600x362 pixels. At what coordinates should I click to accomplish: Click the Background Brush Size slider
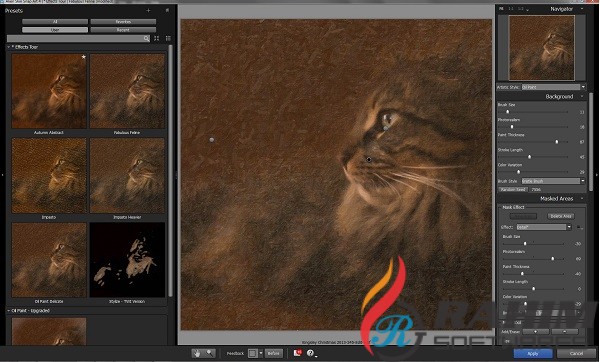(533, 112)
